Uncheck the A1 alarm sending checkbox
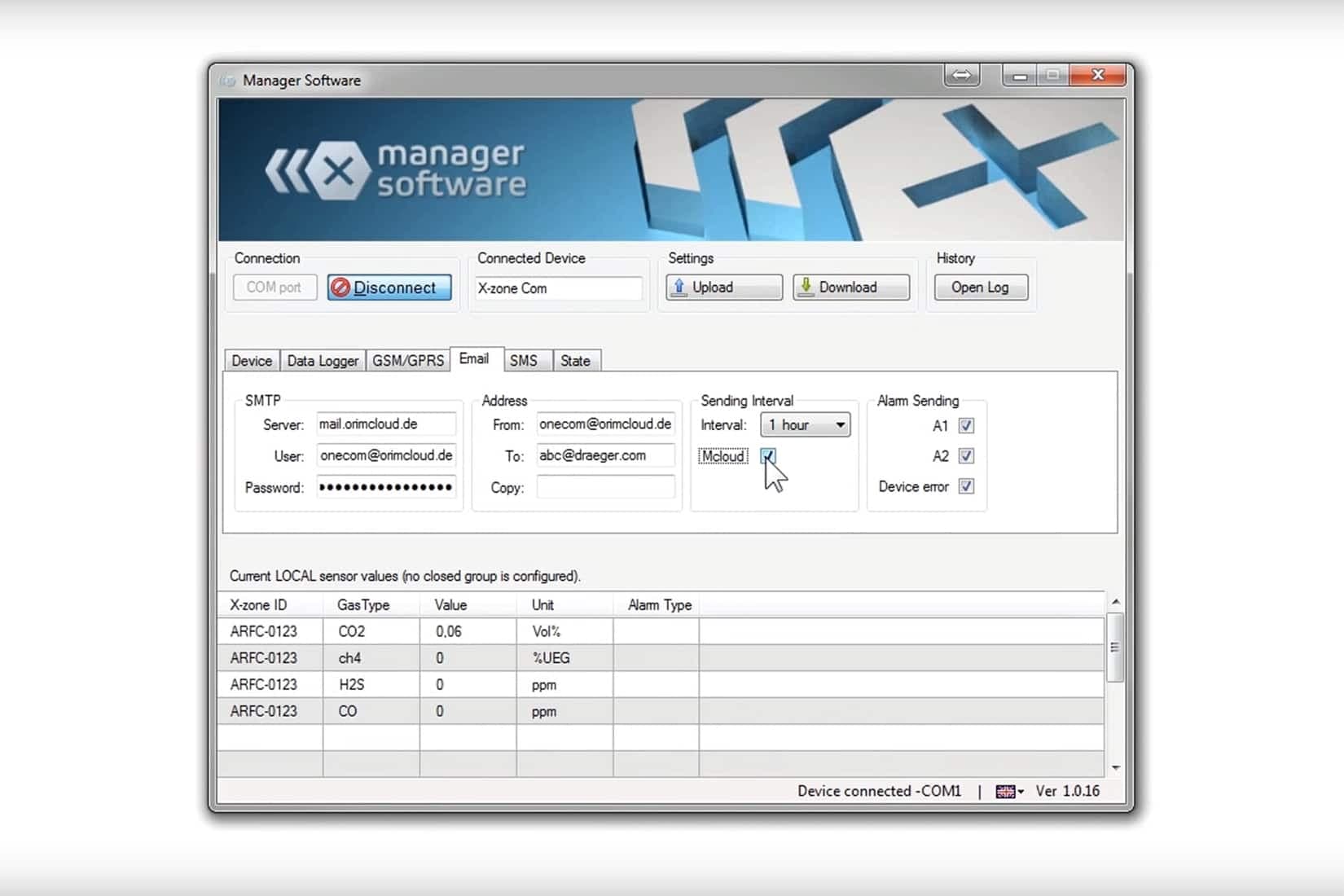This screenshot has height=896, width=1344. click(966, 425)
